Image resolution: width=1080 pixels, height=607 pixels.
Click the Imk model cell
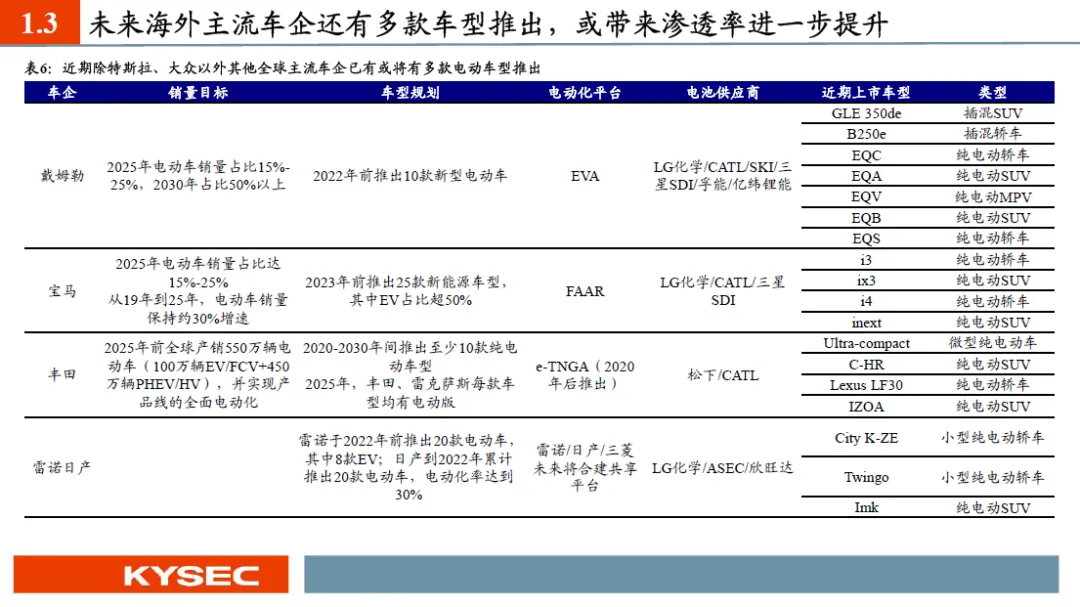coord(866,508)
